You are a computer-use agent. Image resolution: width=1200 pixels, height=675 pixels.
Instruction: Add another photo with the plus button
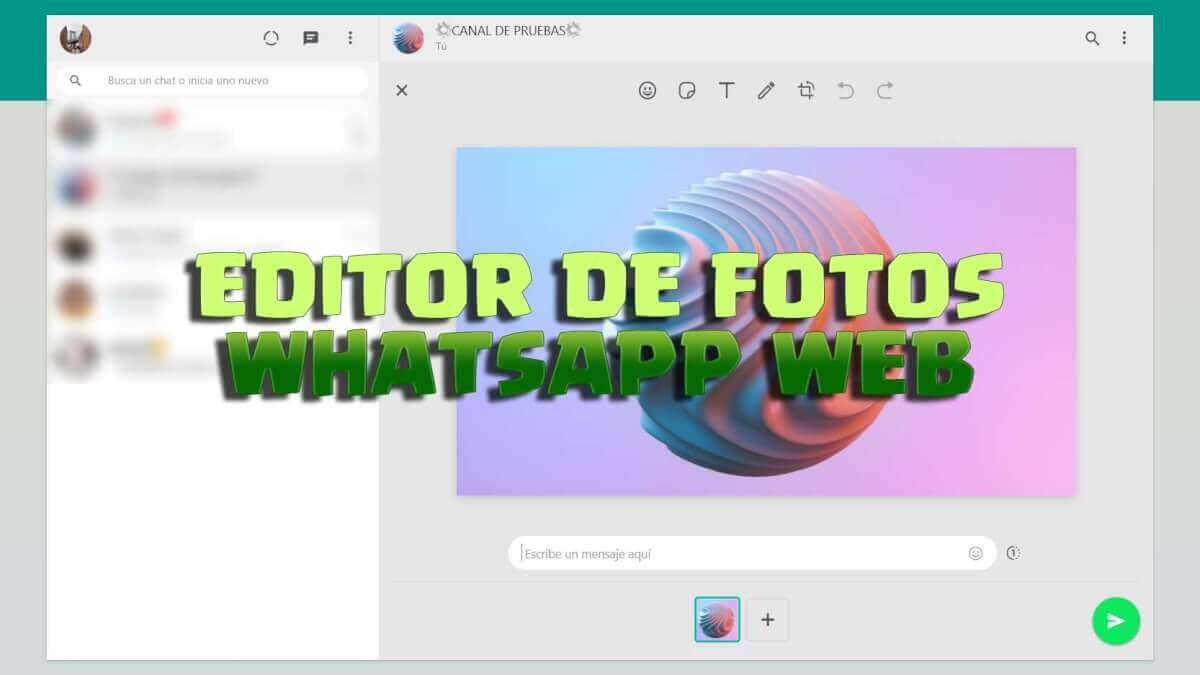(767, 620)
